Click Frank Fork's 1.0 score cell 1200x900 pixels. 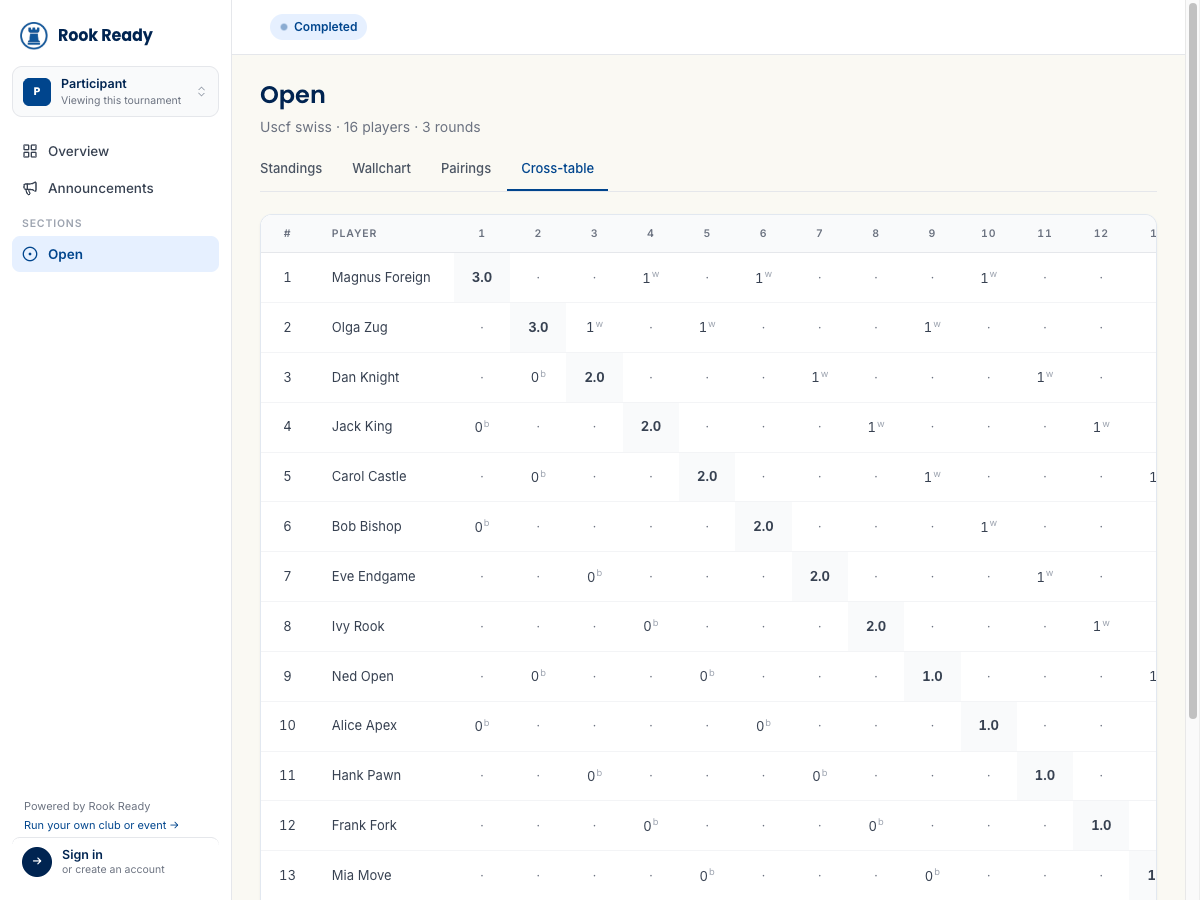[1101, 825]
